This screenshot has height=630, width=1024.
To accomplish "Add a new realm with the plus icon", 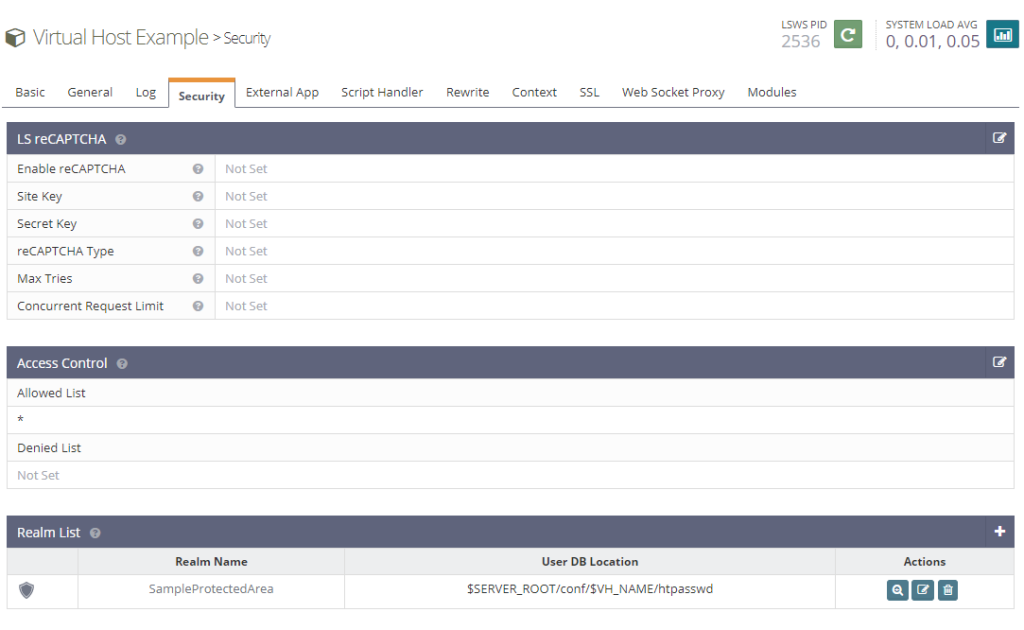I will (x=999, y=531).
